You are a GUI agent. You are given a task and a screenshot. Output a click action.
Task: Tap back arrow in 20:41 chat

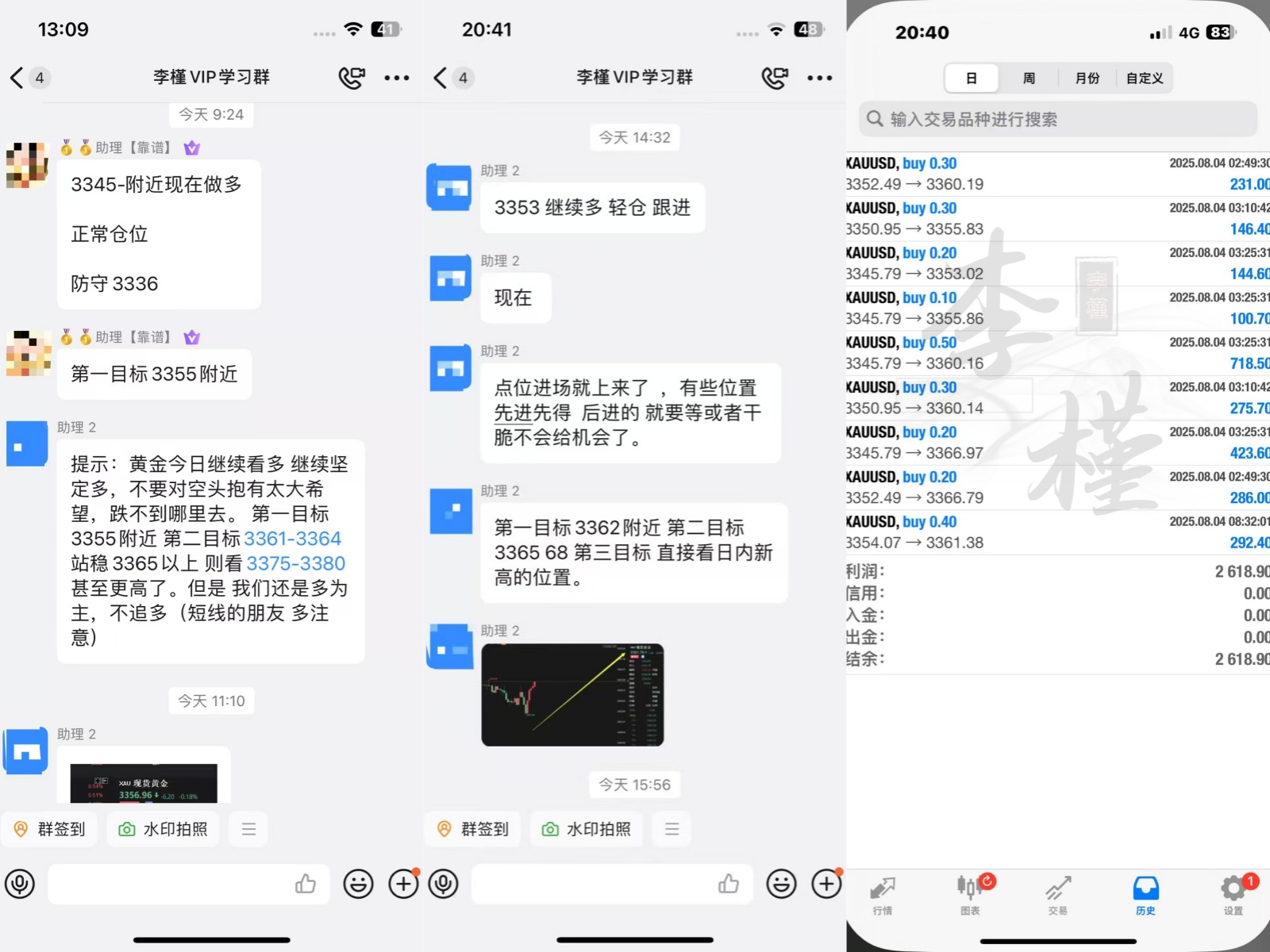point(440,78)
